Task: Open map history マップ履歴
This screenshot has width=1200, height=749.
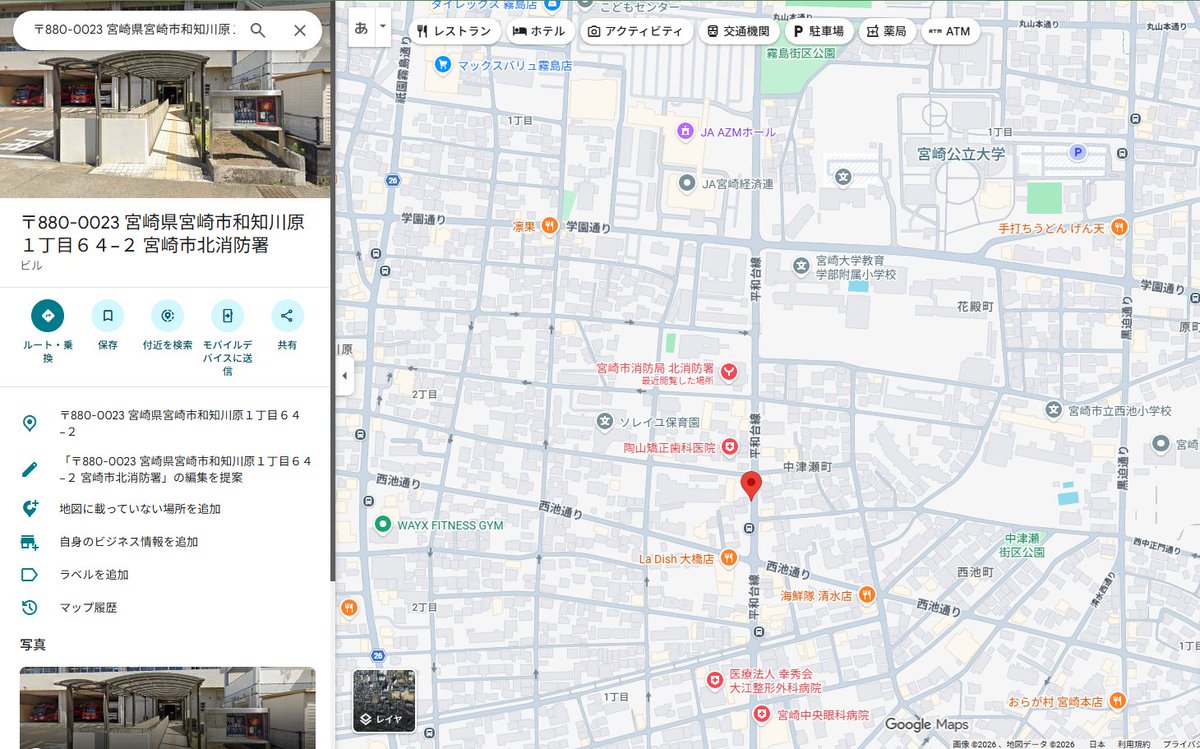Action: (165, 607)
